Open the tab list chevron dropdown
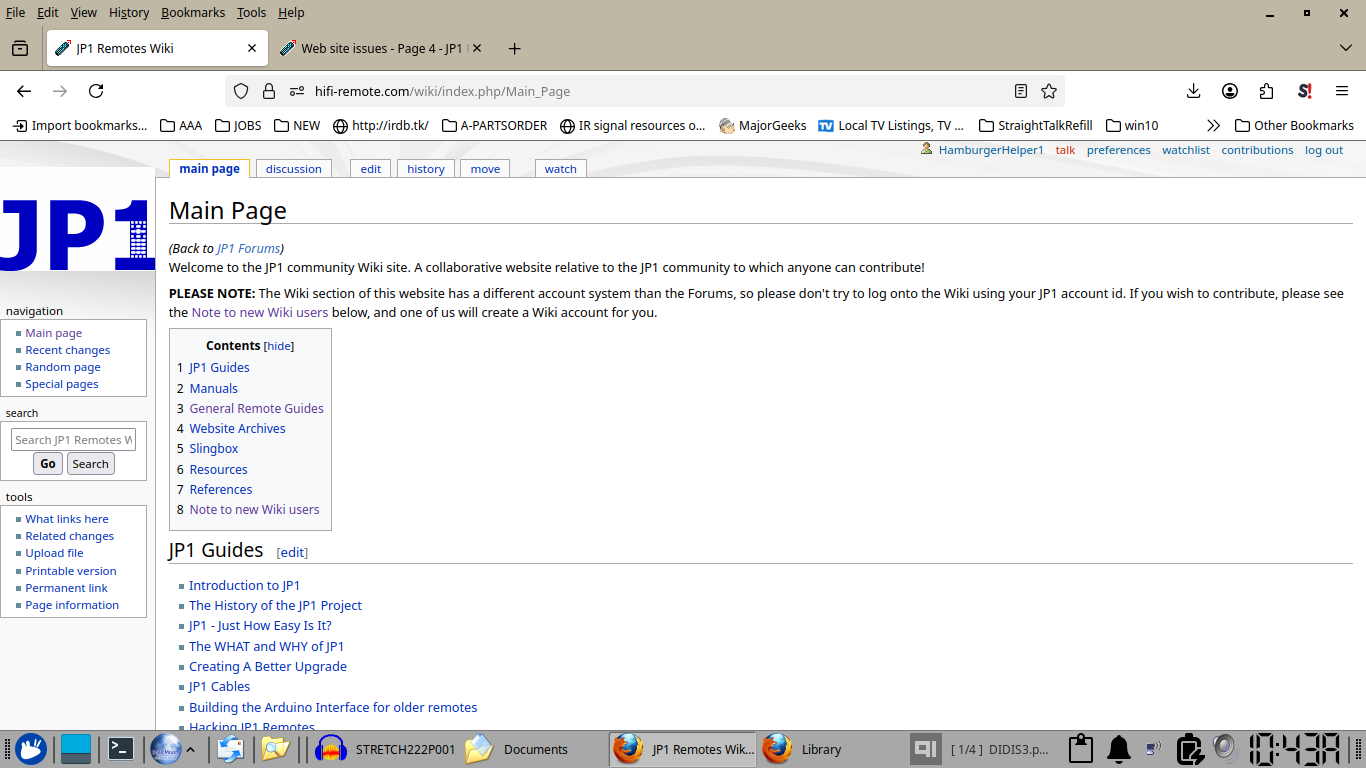Image resolution: width=1366 pixels, height=768 pixels. click(x=1345, y=47)
